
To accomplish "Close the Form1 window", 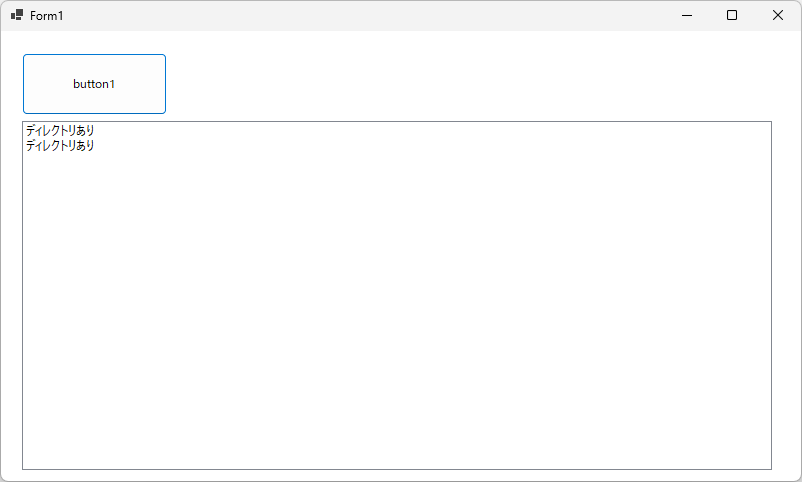I will coord(778,15).
